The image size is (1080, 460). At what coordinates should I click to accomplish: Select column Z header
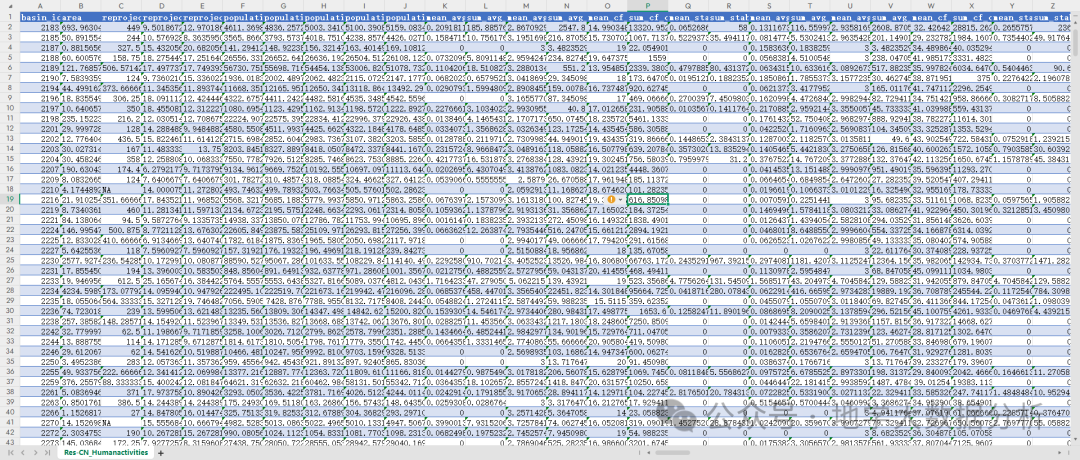point(1052,7)
